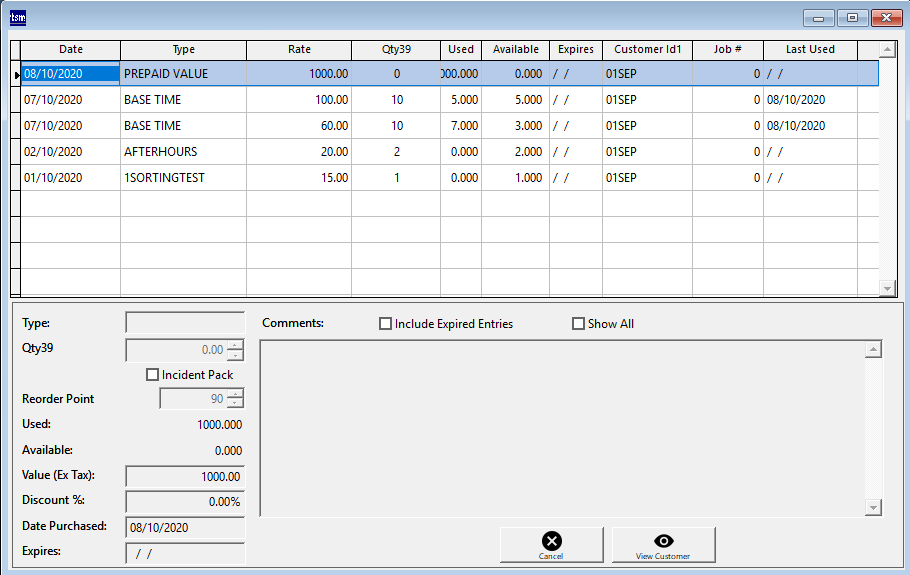Sort by the Rate column header
The width and height of the screenshot is (910, 575).
pos(299,49)
